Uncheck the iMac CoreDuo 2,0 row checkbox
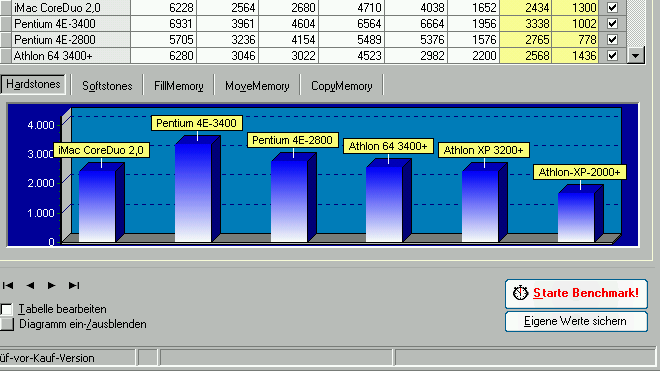 click(612, 8)
